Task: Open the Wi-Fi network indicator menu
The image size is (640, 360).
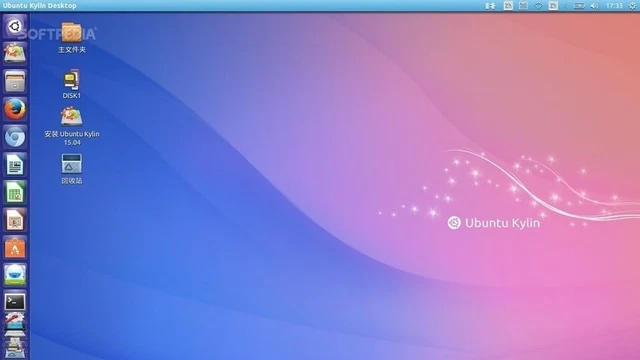Action: pyautogui.click(x=538, y=6)
